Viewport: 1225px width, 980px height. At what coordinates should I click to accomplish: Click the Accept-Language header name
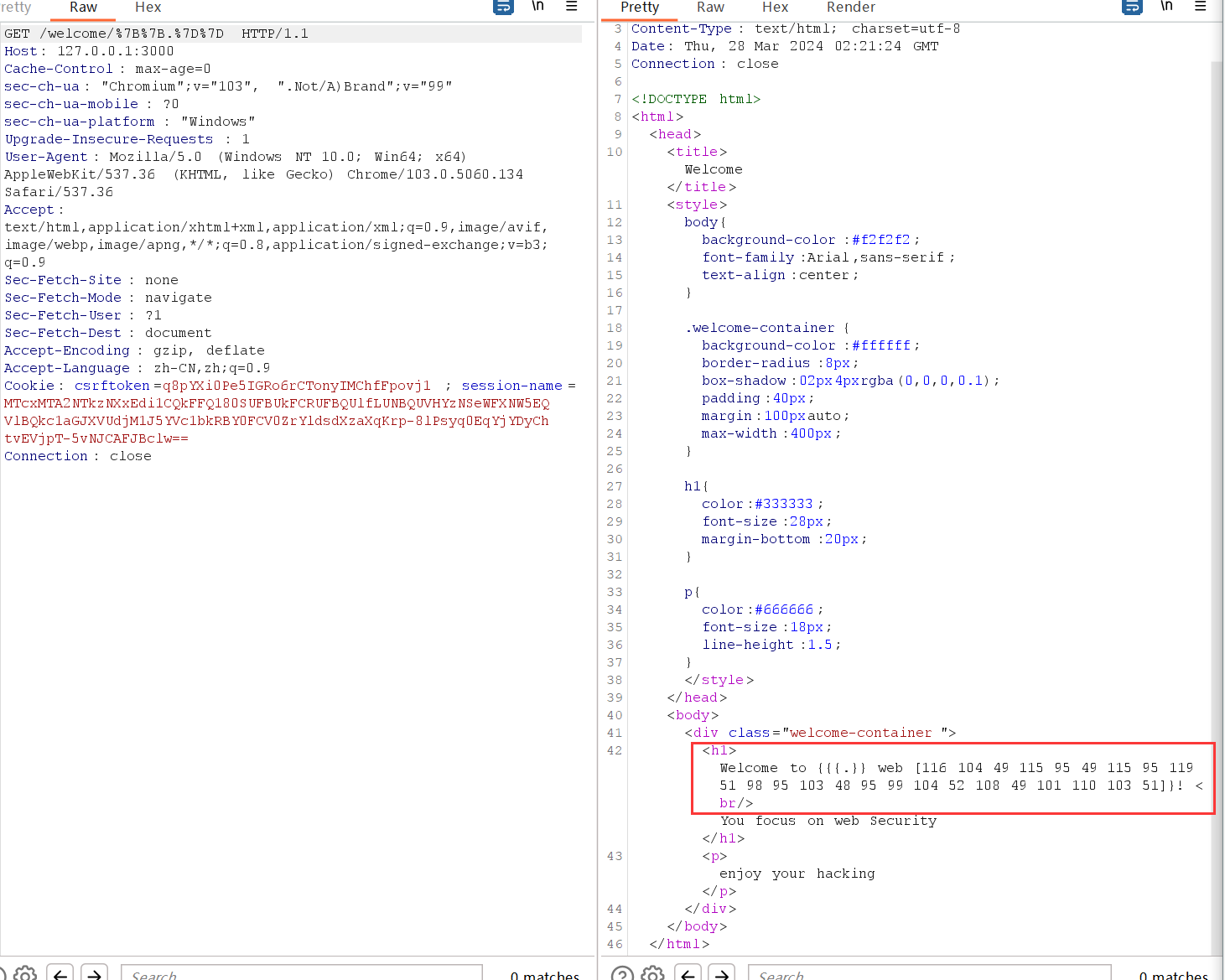point(67,368)
